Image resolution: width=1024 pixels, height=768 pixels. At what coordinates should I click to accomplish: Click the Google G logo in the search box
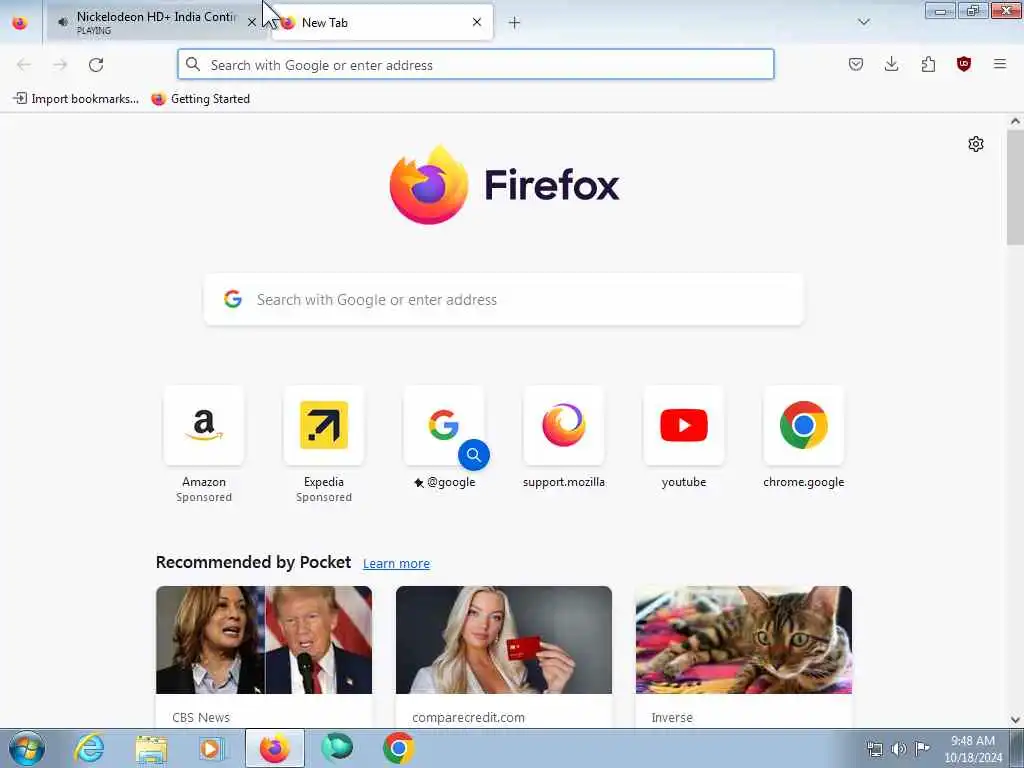[232, 299]
